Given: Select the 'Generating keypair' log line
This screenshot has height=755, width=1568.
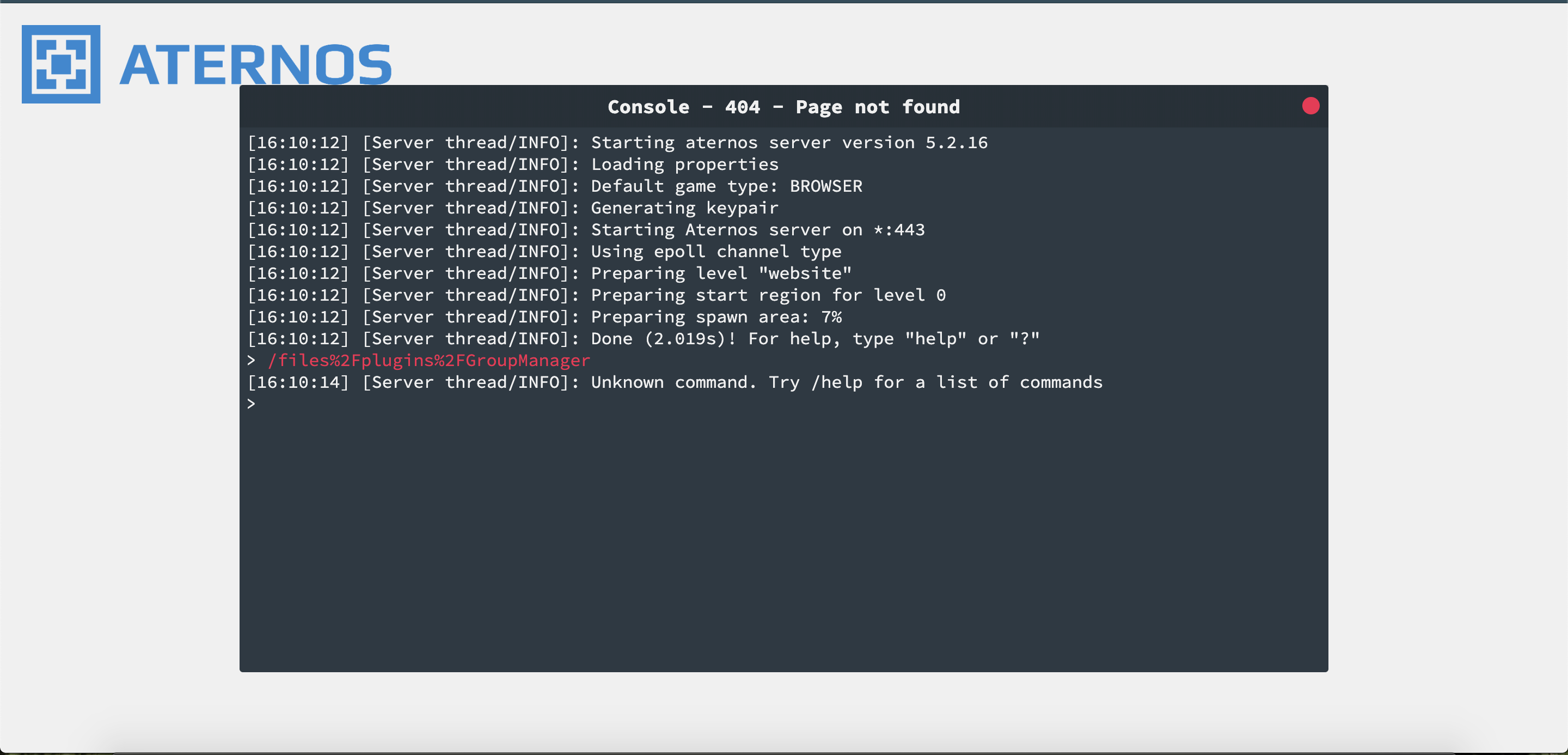Looking at the screenshot, I should (x=512, y=208).
